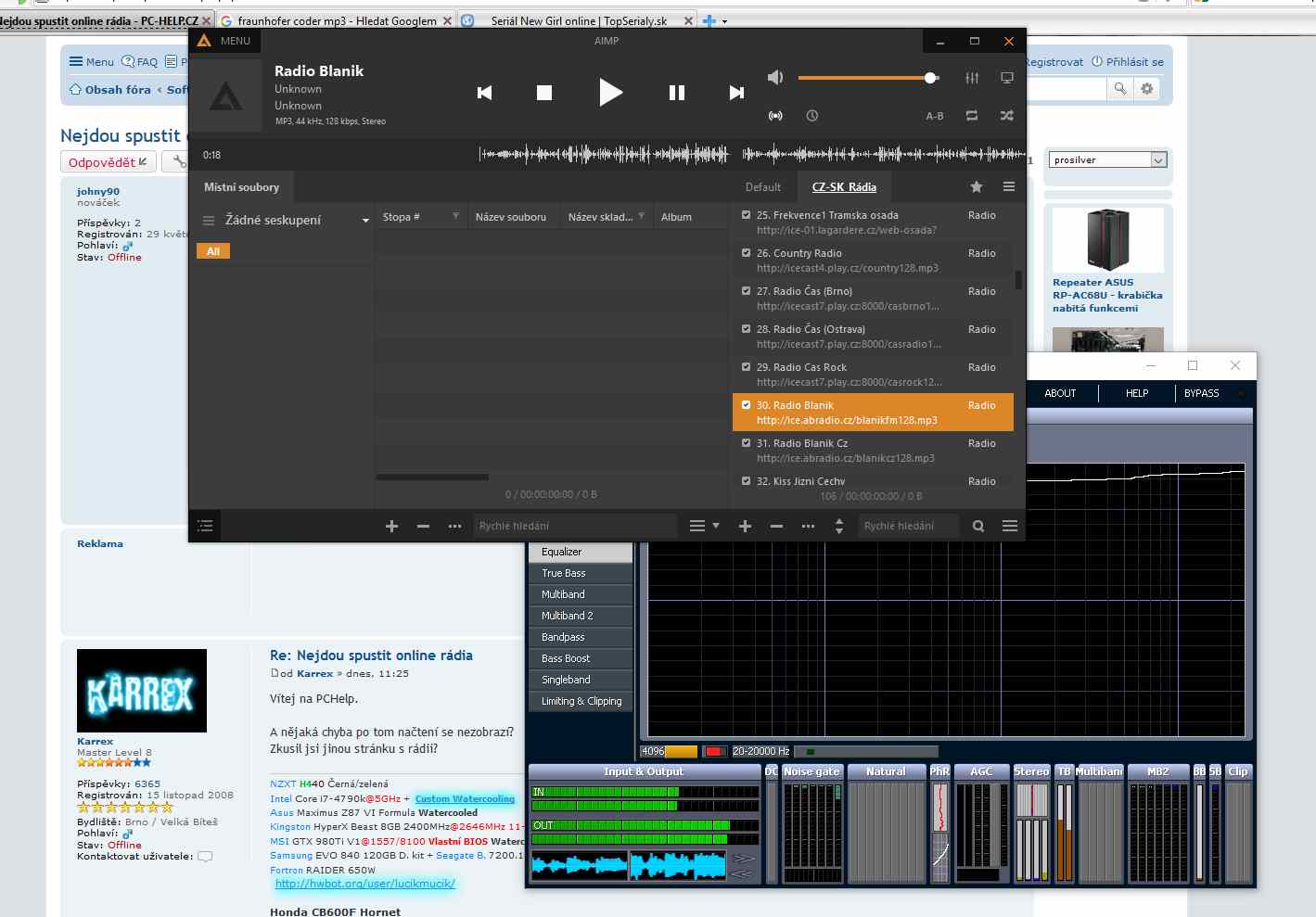Uncheck 31. Radio Blanik Cz
1316x917 pixels.
[746, 442]
